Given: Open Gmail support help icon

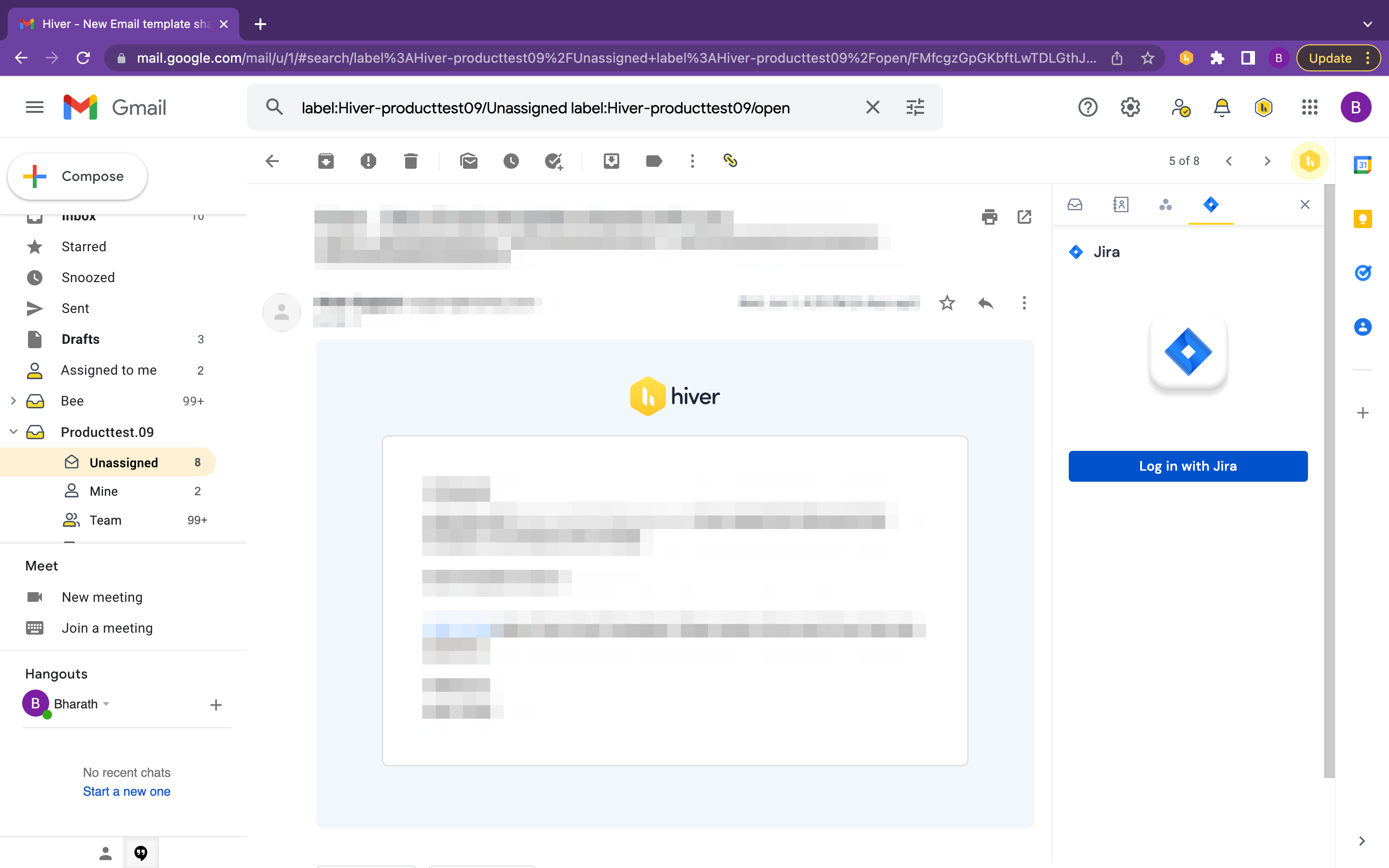Looking at the screenshot, I should [1088, 108].
